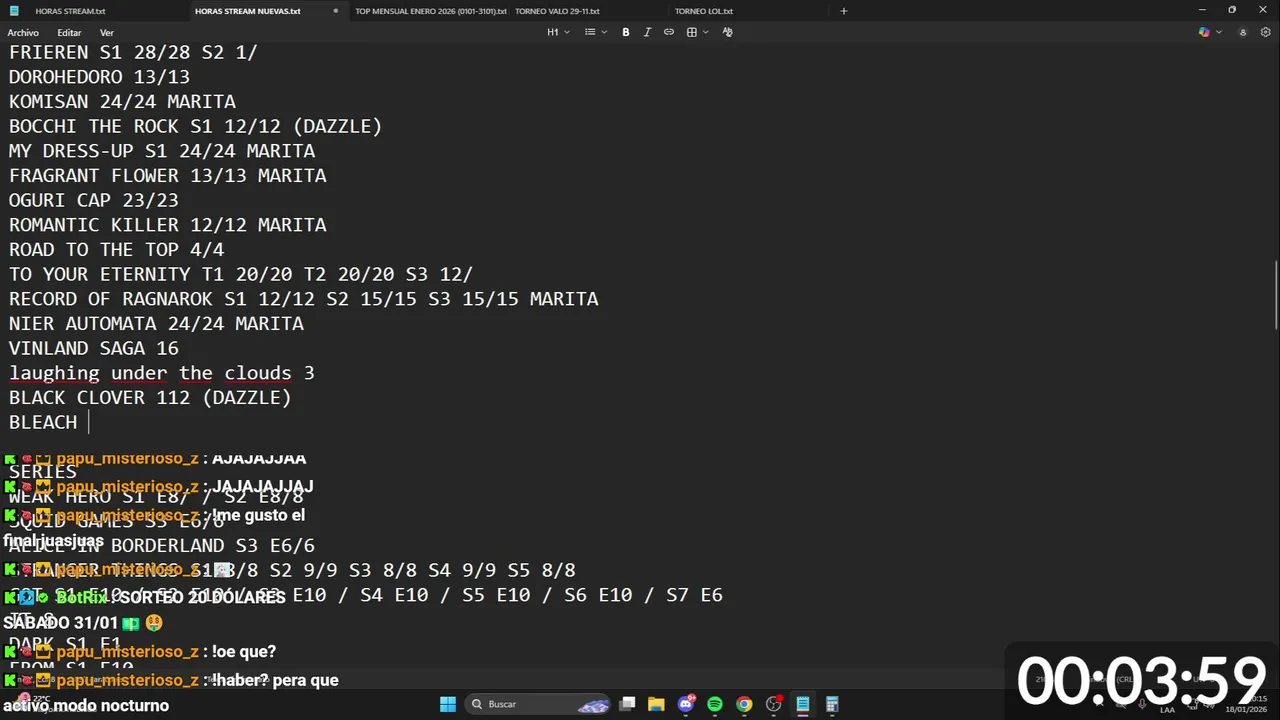Open Task View on the taskbar
This screenshot has width=1280, height=720.
click(x=627, y=704)
